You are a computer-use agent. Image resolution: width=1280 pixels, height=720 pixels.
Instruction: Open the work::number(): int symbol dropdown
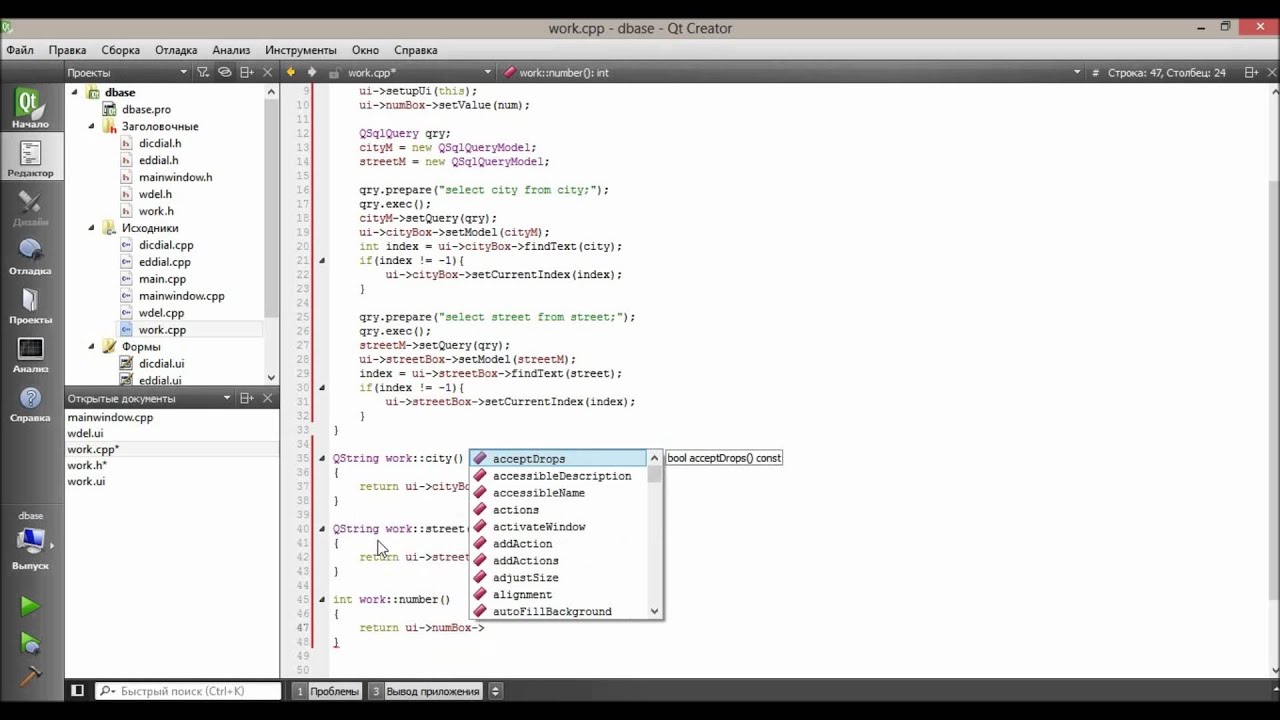pyautogui.click(x=792, y=72)
